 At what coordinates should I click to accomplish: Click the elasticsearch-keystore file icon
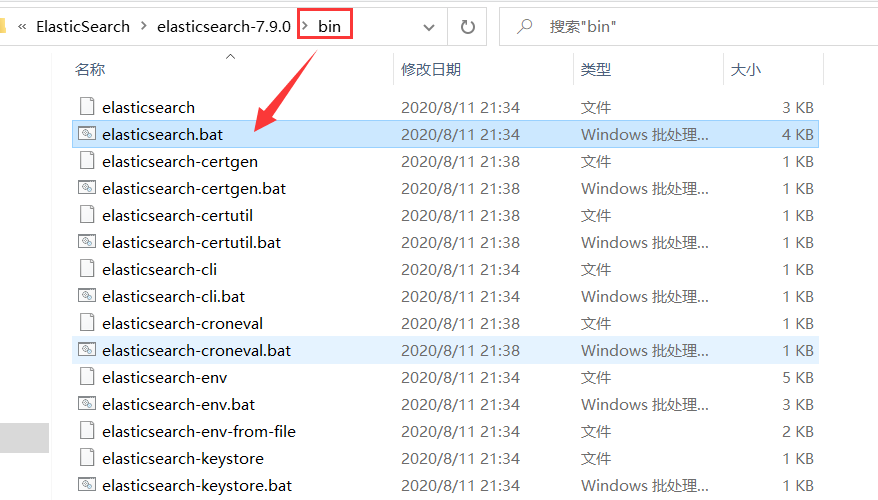[x=87, y=458]
